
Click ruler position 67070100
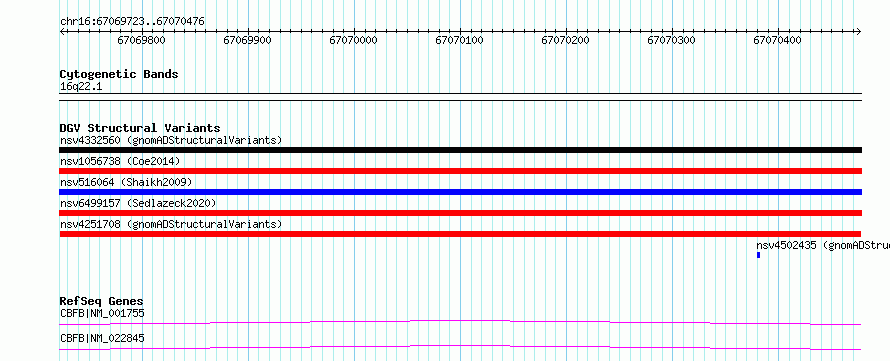460,40
